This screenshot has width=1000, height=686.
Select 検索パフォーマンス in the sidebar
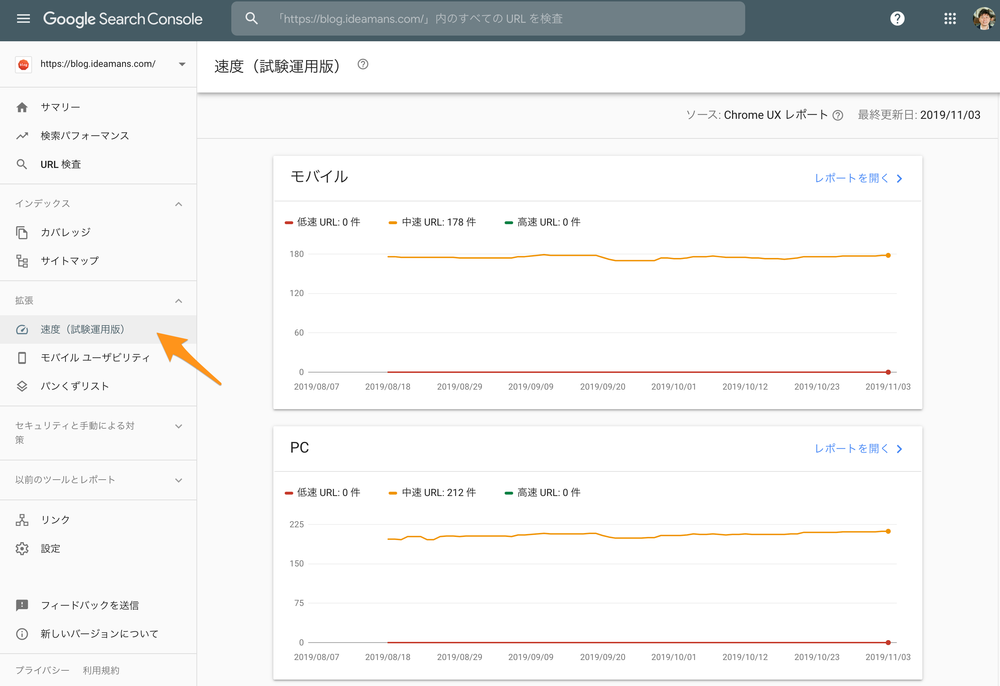click(85, 136)
